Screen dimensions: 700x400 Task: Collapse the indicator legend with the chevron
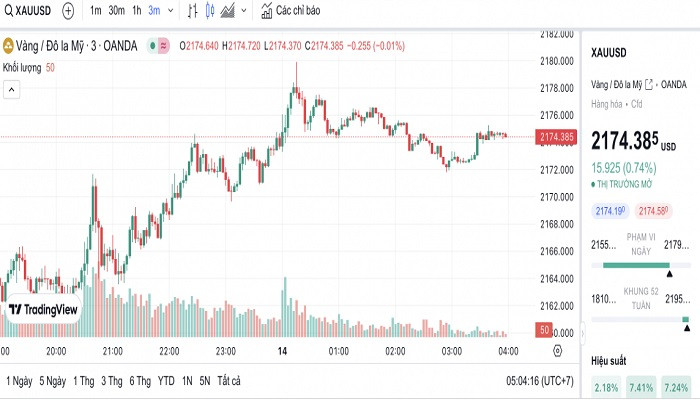coord(9,89)
